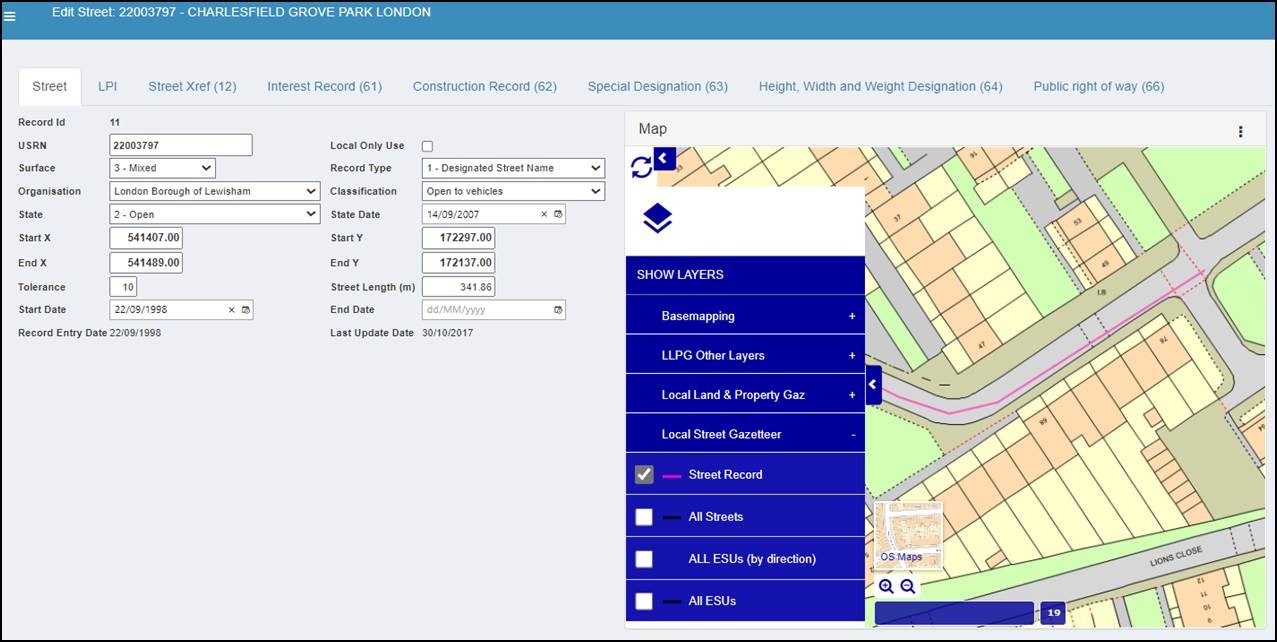Zoom out on the map
This screenshot has width=1277, height=642.
[907, 587]
